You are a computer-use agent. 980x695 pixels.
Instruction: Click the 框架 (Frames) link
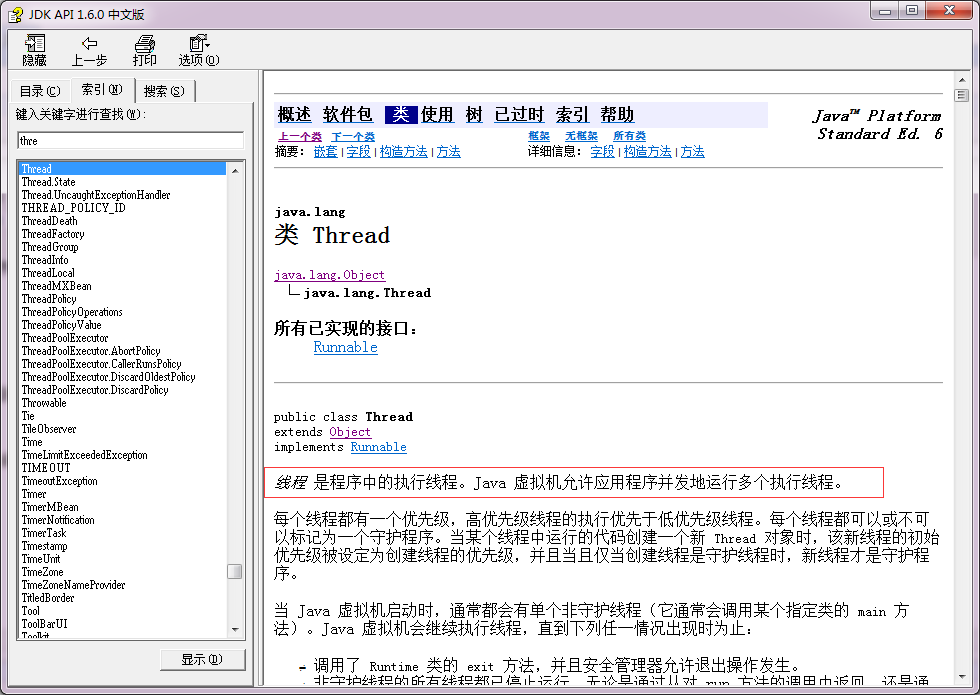coord(539,136)
